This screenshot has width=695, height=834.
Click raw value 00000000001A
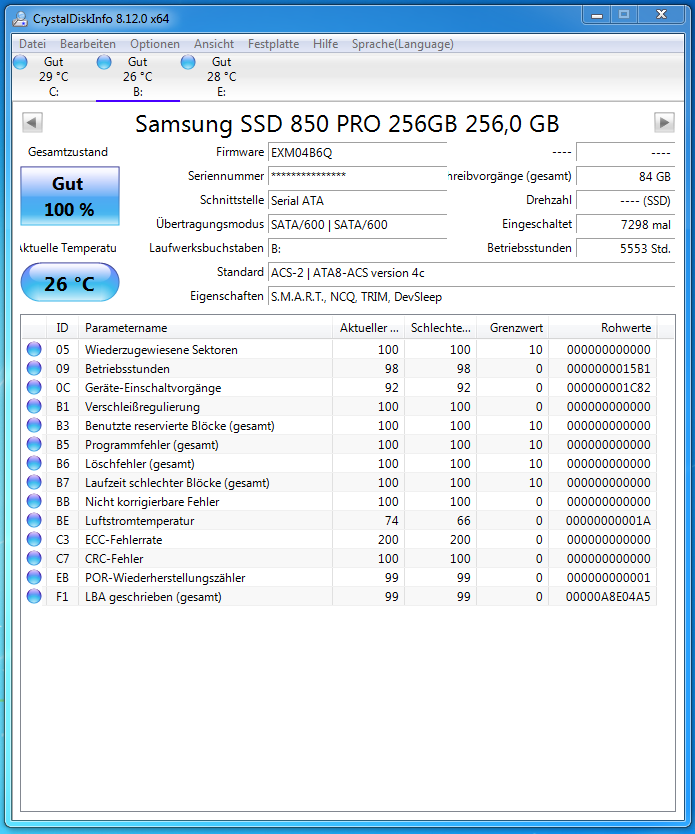point(608,521)
